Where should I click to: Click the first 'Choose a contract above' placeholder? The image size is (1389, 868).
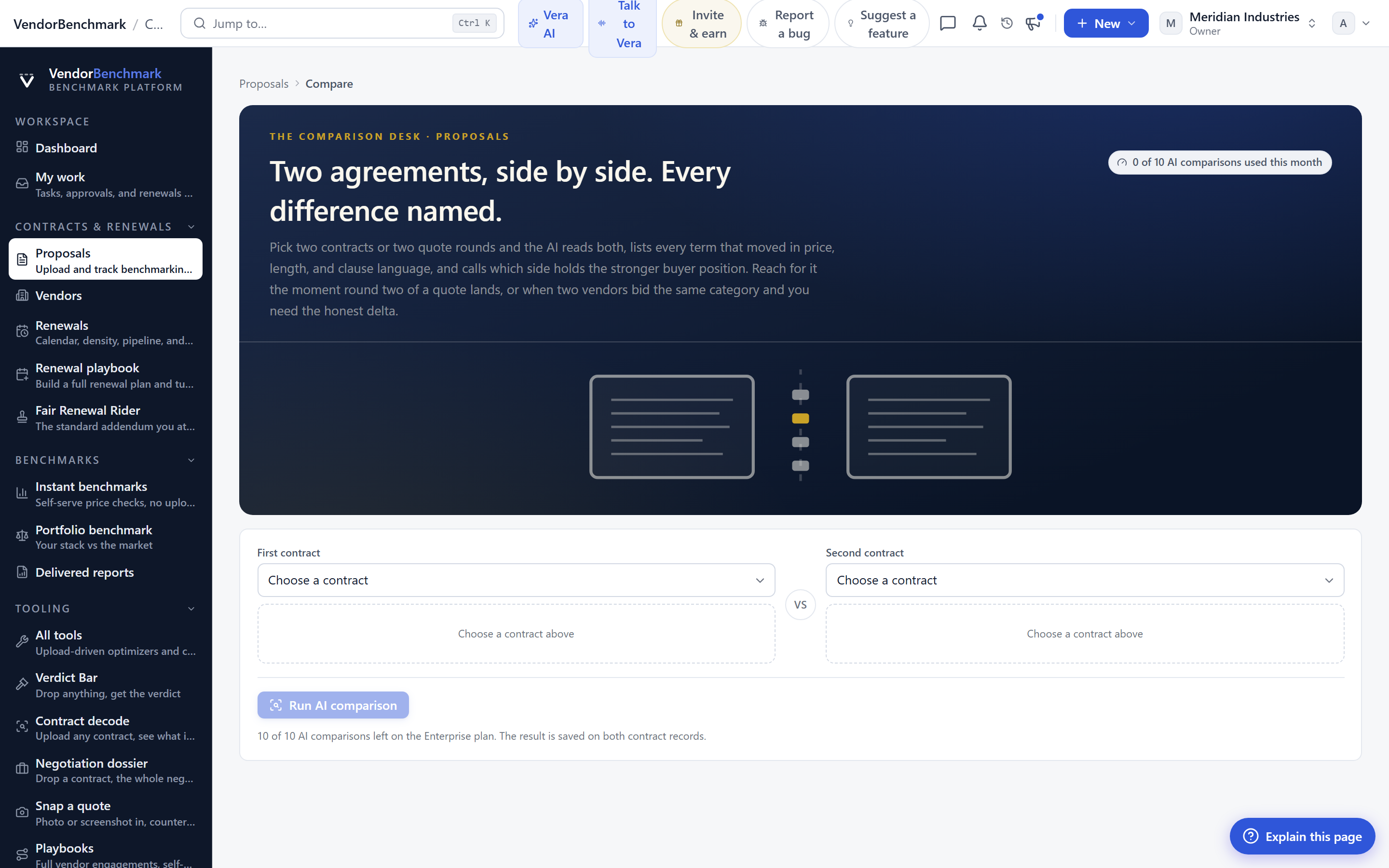(x=516, y=633)
